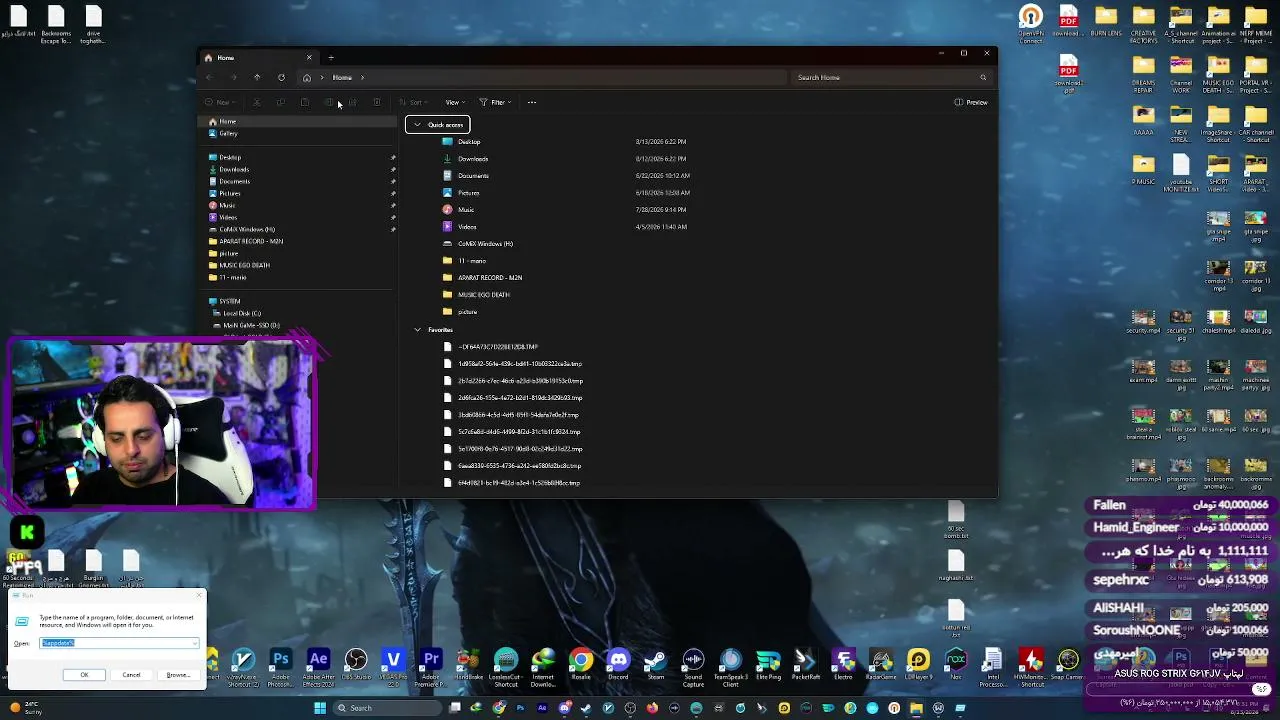Collapse the Quick access group

tap(417, 125)
